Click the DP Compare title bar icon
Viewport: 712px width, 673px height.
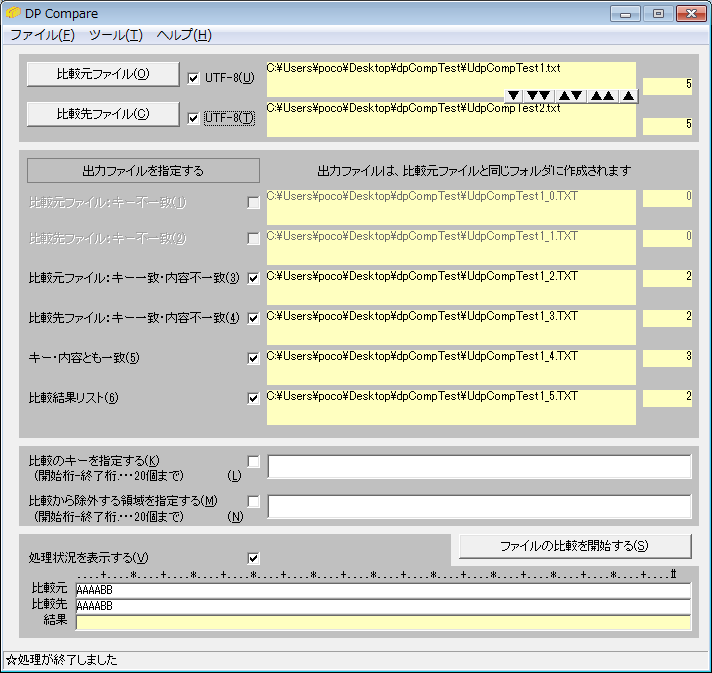13,14
